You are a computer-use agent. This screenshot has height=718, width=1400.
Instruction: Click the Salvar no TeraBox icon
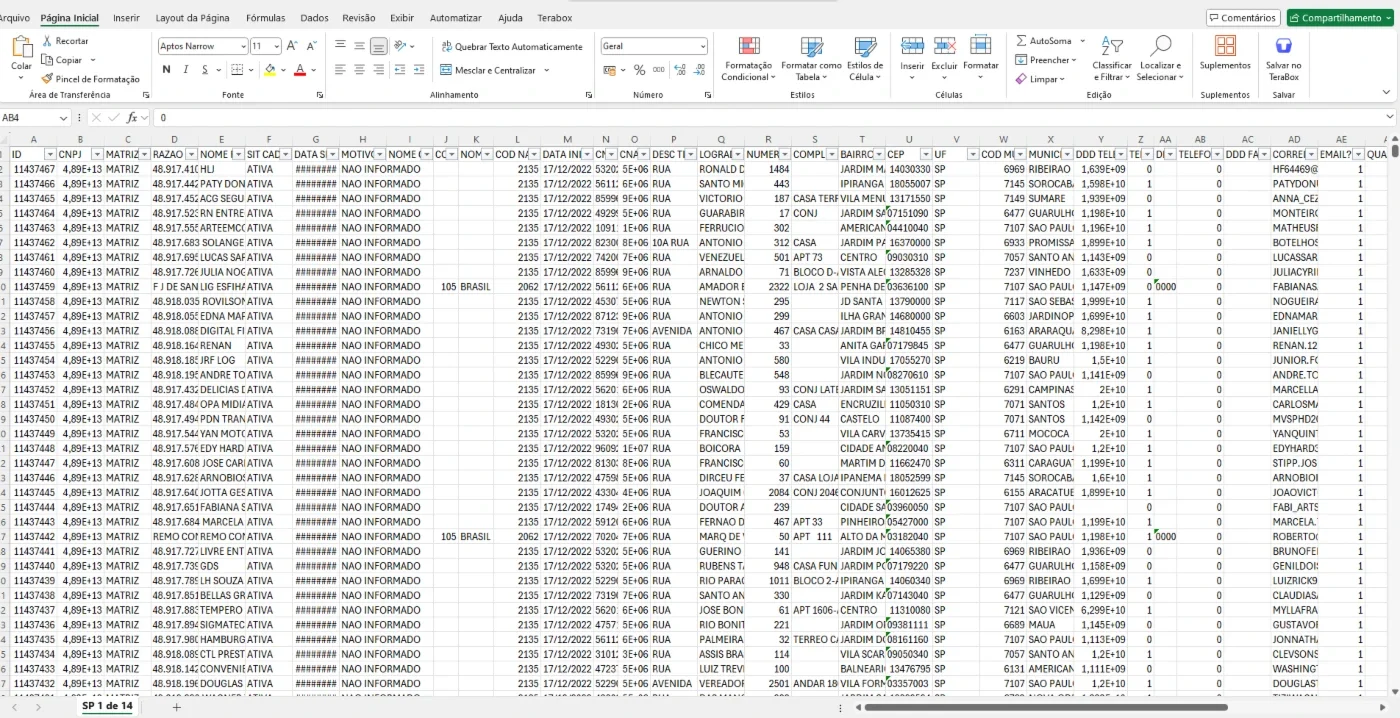click(x=1284, y=46)
